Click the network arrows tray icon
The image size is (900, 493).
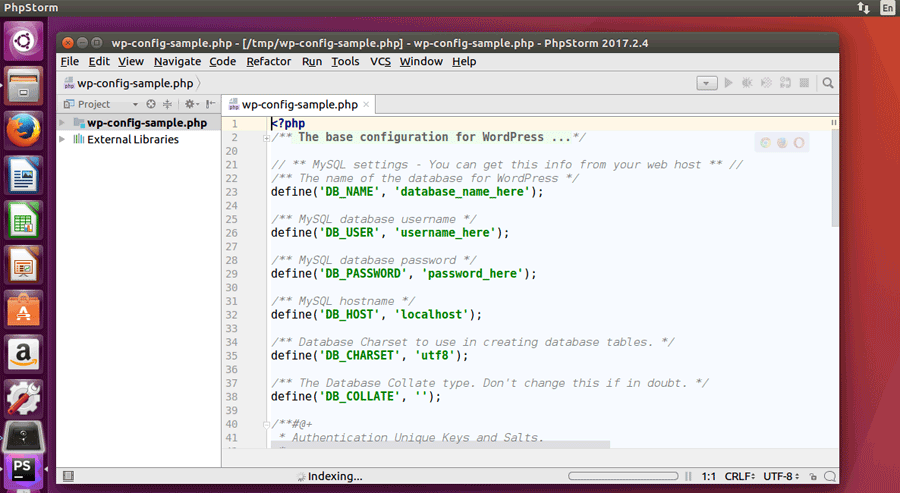(x=864, y=7)
